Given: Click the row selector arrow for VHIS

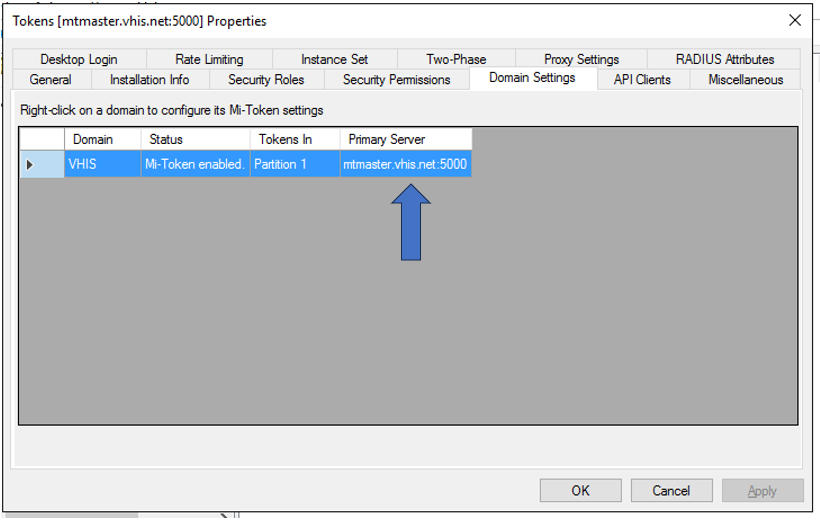Looking at the screenshot, I should coord(42,164).
